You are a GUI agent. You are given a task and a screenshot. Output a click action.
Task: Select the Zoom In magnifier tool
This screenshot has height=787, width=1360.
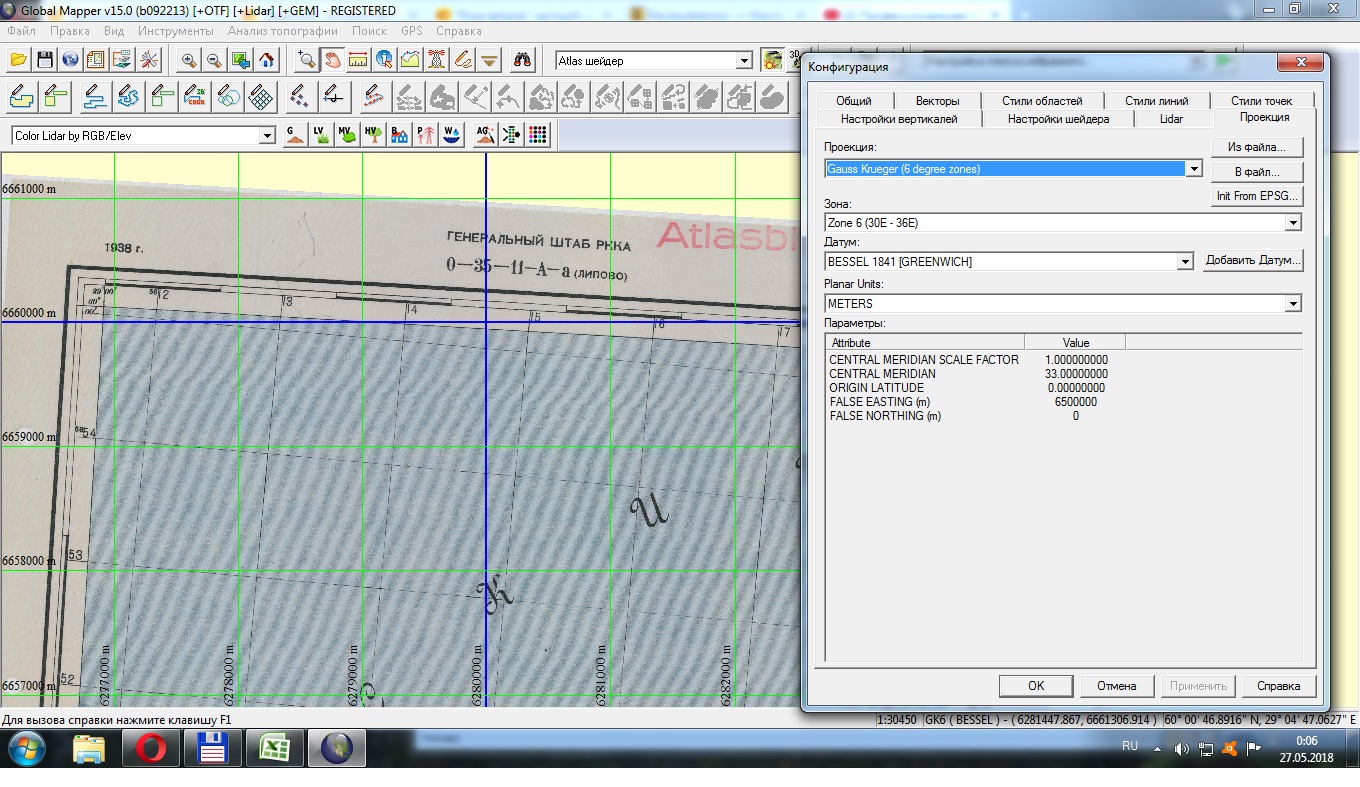[189, 60]
